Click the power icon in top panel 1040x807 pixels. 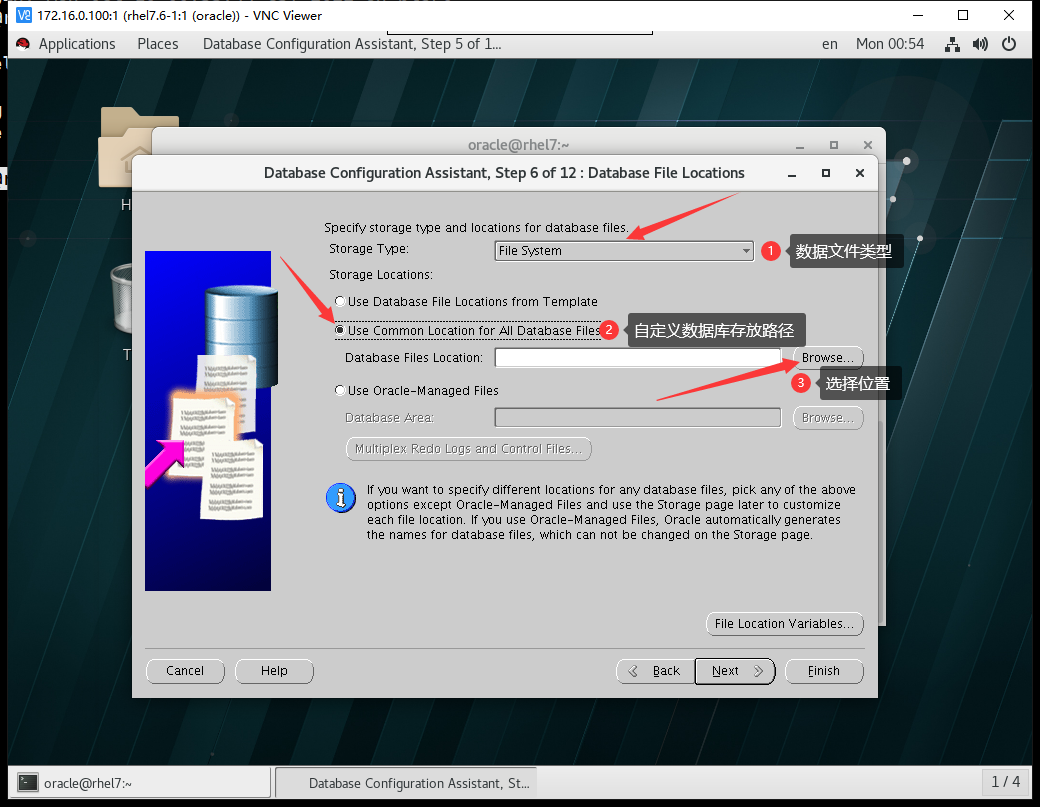1009,44
